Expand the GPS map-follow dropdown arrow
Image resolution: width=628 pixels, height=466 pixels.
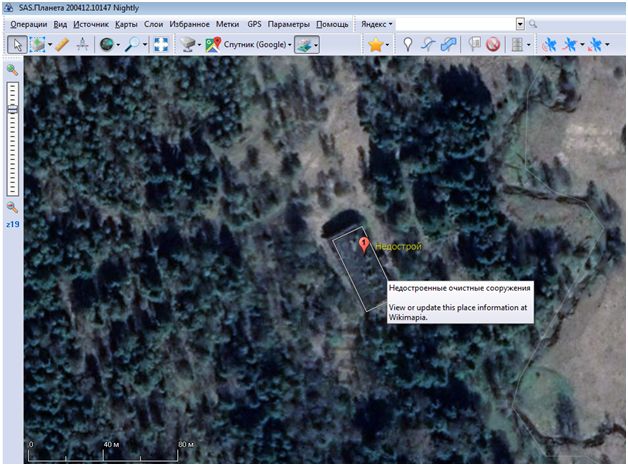pyautogui.click(x=608, y=44)
